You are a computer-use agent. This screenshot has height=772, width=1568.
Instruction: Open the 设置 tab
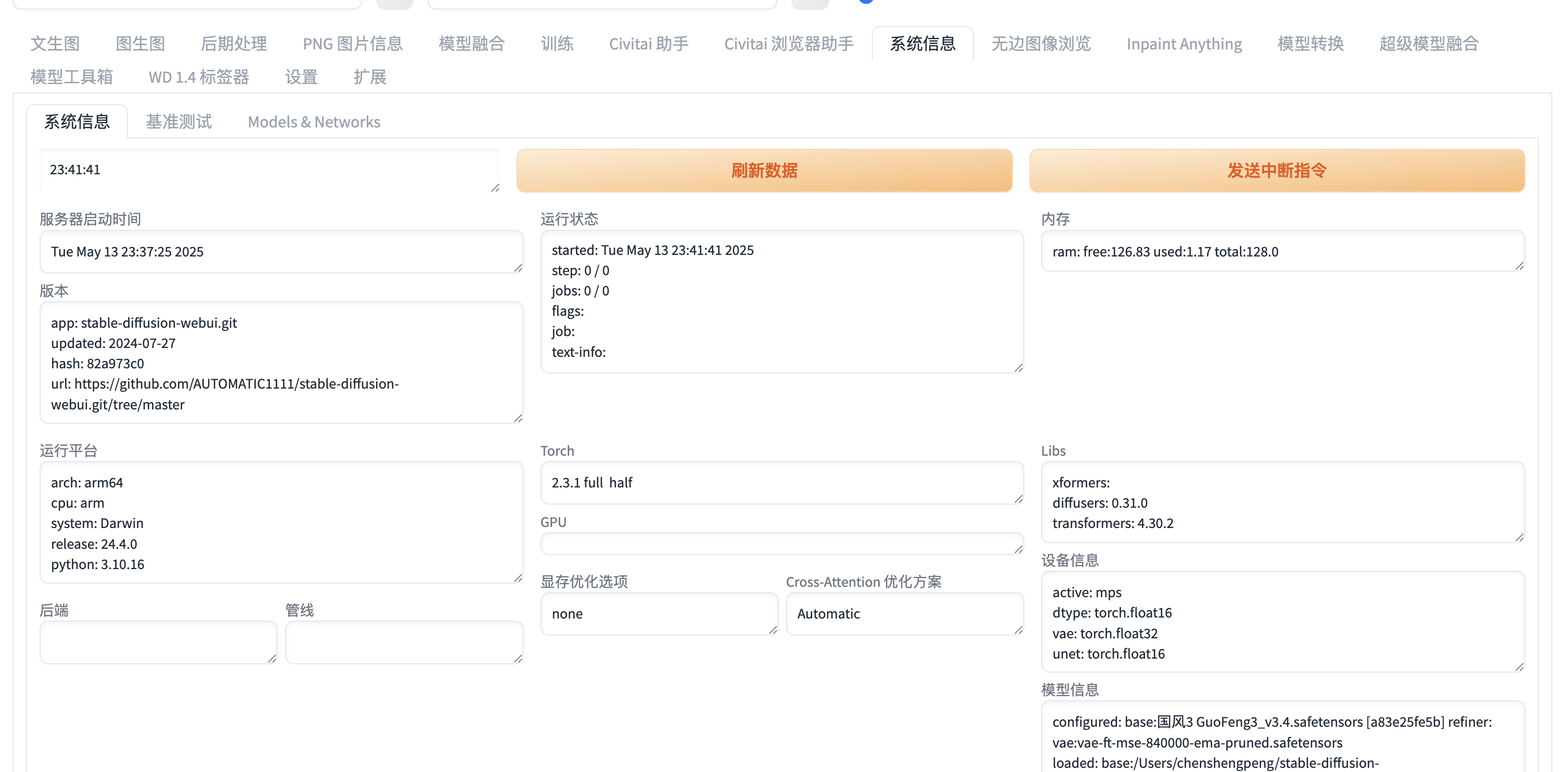click(301, 78)
